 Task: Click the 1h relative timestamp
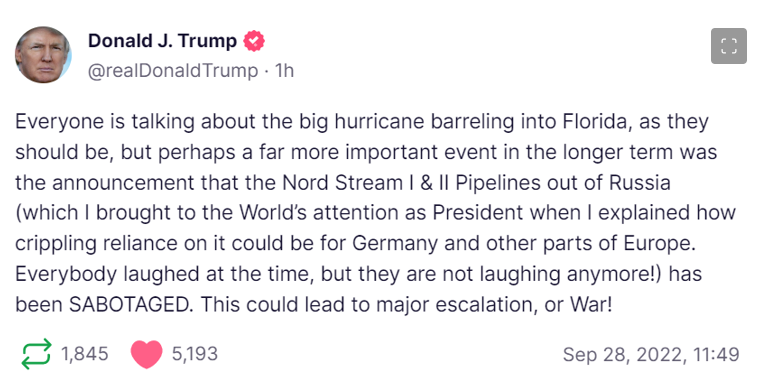[x=285, y=71]
